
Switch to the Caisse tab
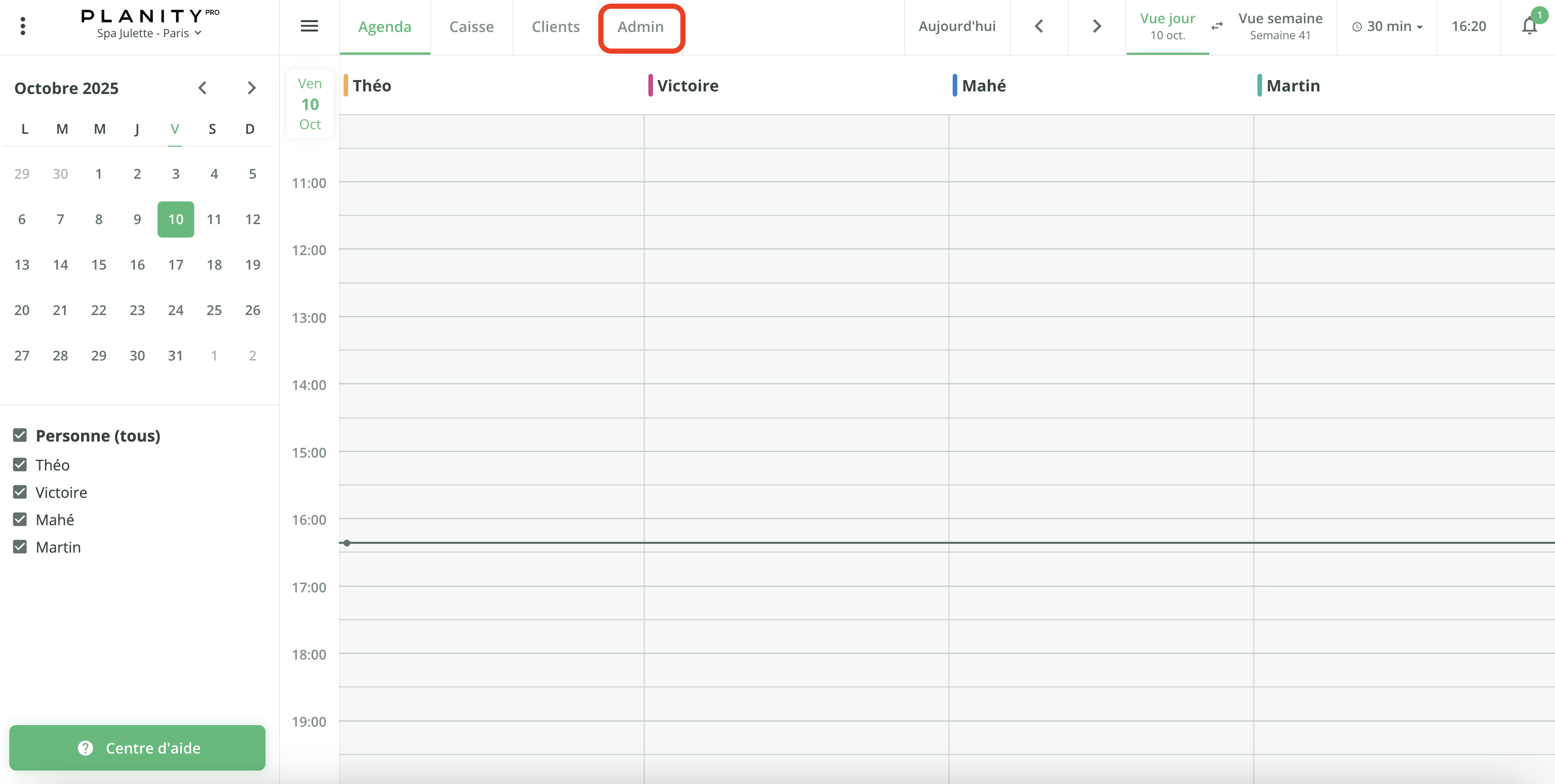pos(472,26)
